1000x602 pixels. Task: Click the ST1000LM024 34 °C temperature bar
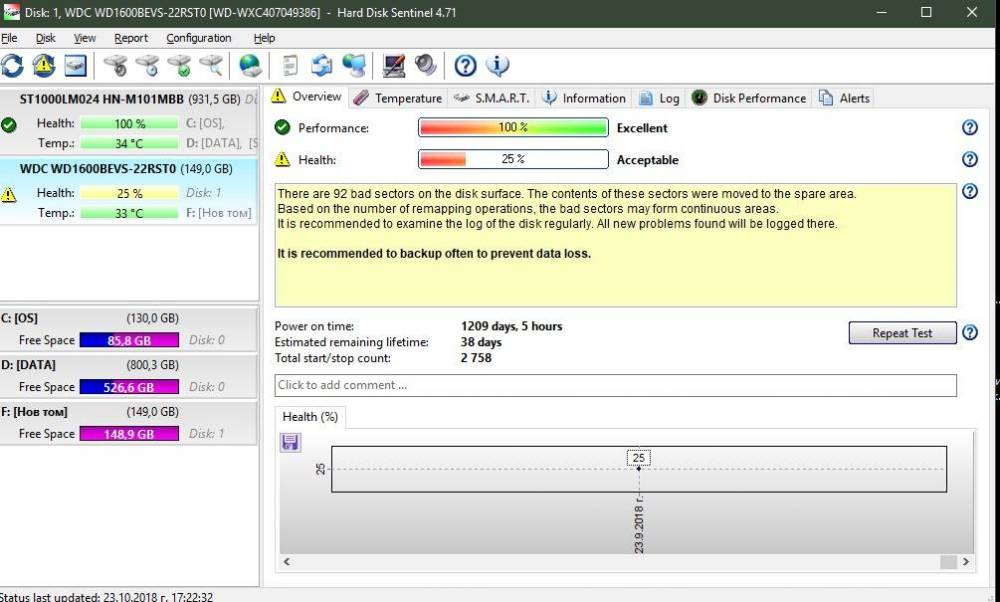tap(129, 143)
